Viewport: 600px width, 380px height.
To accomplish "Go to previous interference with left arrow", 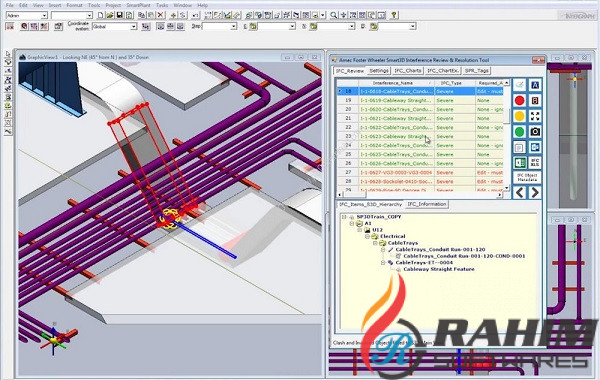I will [520, 192].
